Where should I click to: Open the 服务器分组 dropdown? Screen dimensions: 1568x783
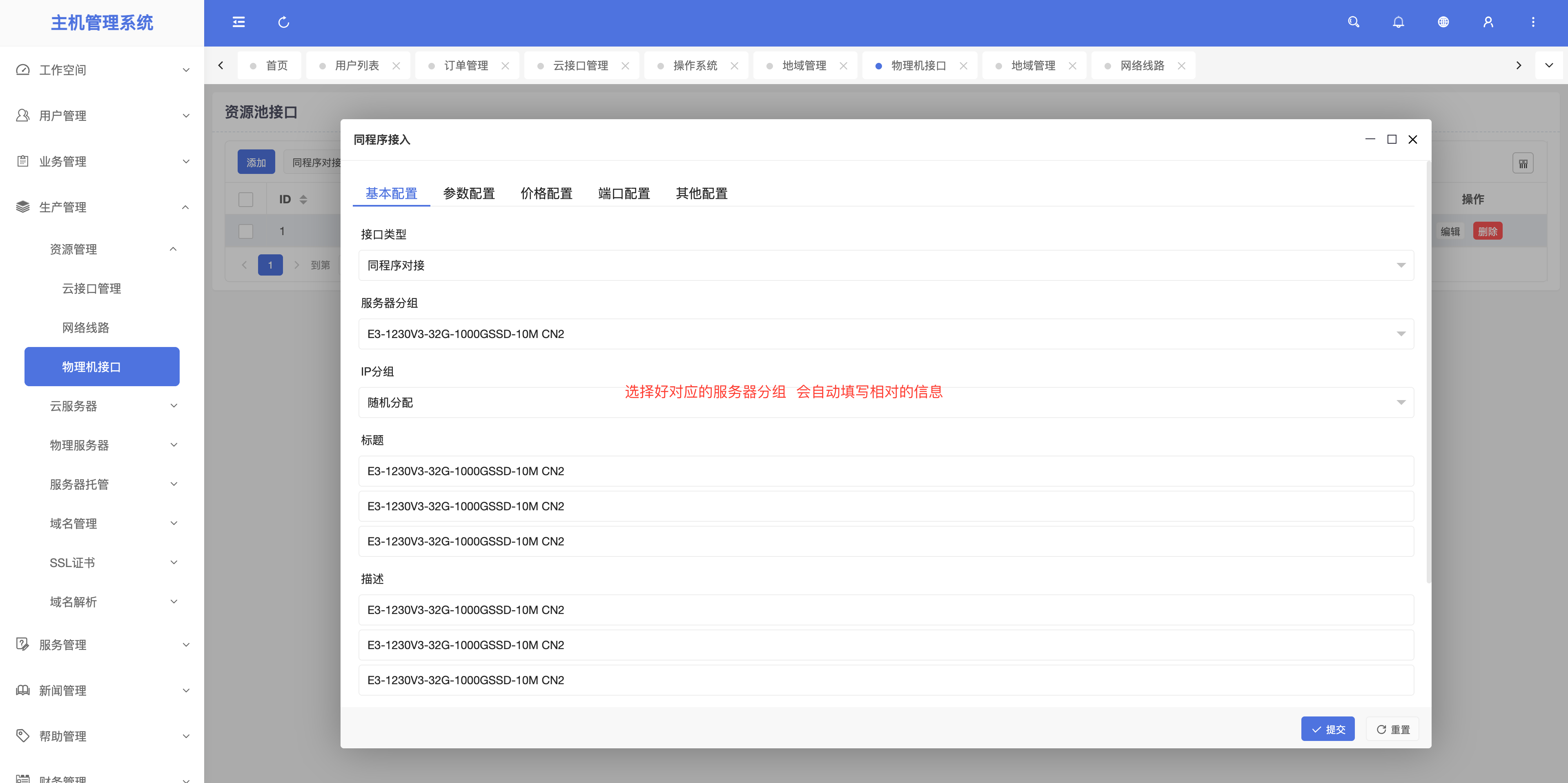(886, 334)
